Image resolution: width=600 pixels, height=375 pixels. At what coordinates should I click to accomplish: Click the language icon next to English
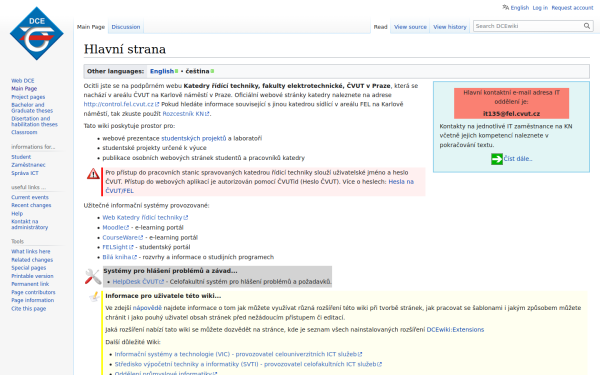pos(505,7)
